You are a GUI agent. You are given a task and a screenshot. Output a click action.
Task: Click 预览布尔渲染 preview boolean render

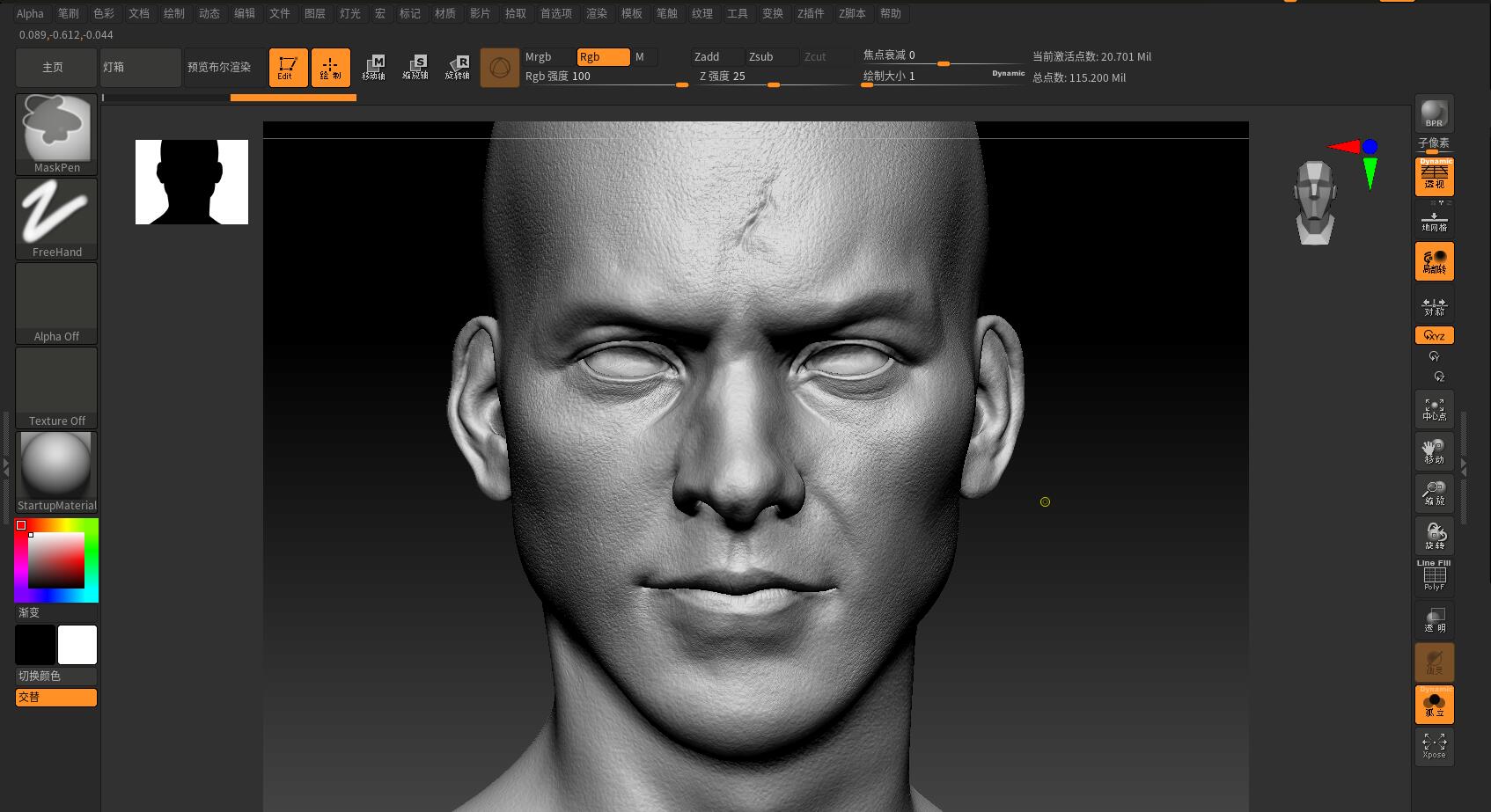point(224,67)
